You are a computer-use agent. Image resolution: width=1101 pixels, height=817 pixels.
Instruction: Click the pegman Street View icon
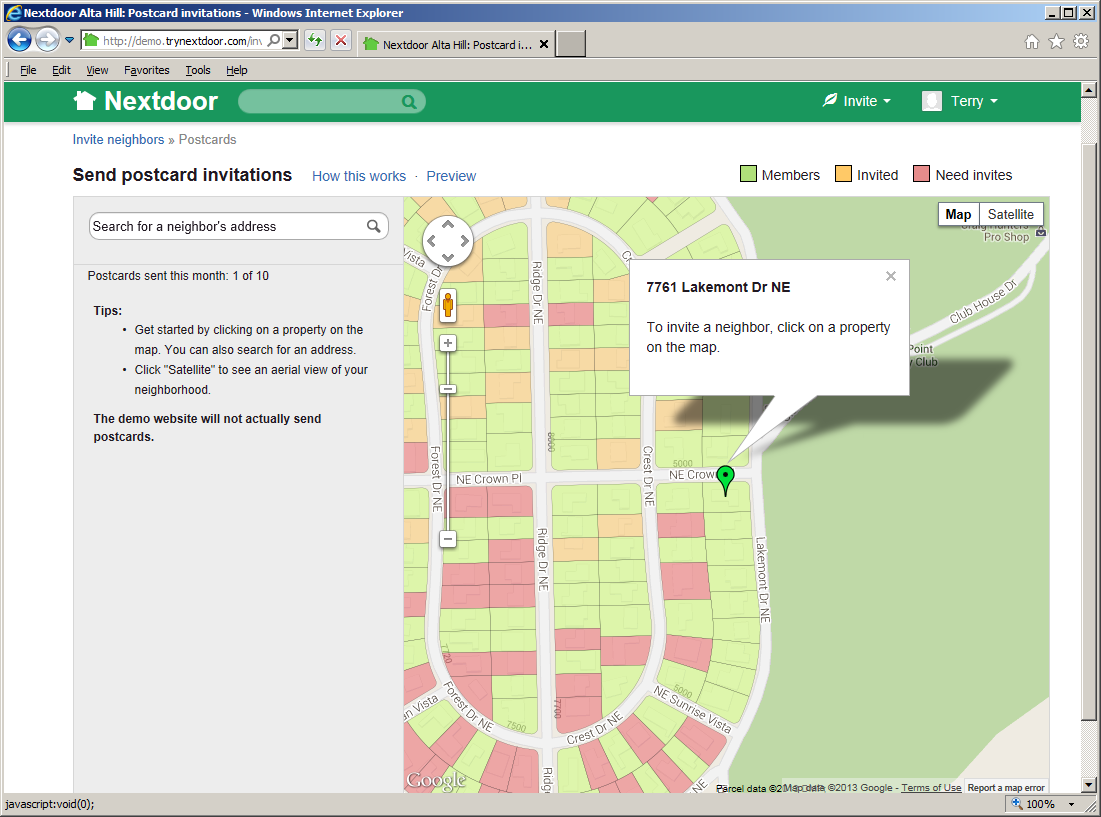pyautogui.click(x=447, y=306)
